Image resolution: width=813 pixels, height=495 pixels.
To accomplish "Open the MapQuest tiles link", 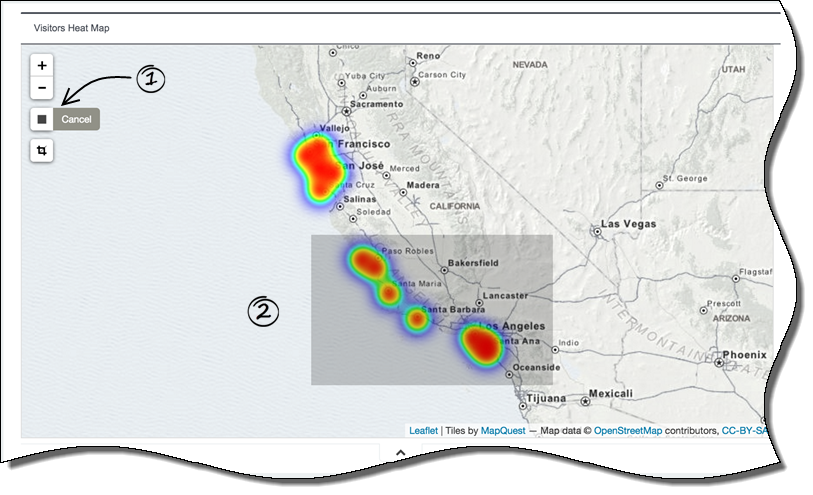I will click(502, 430).
